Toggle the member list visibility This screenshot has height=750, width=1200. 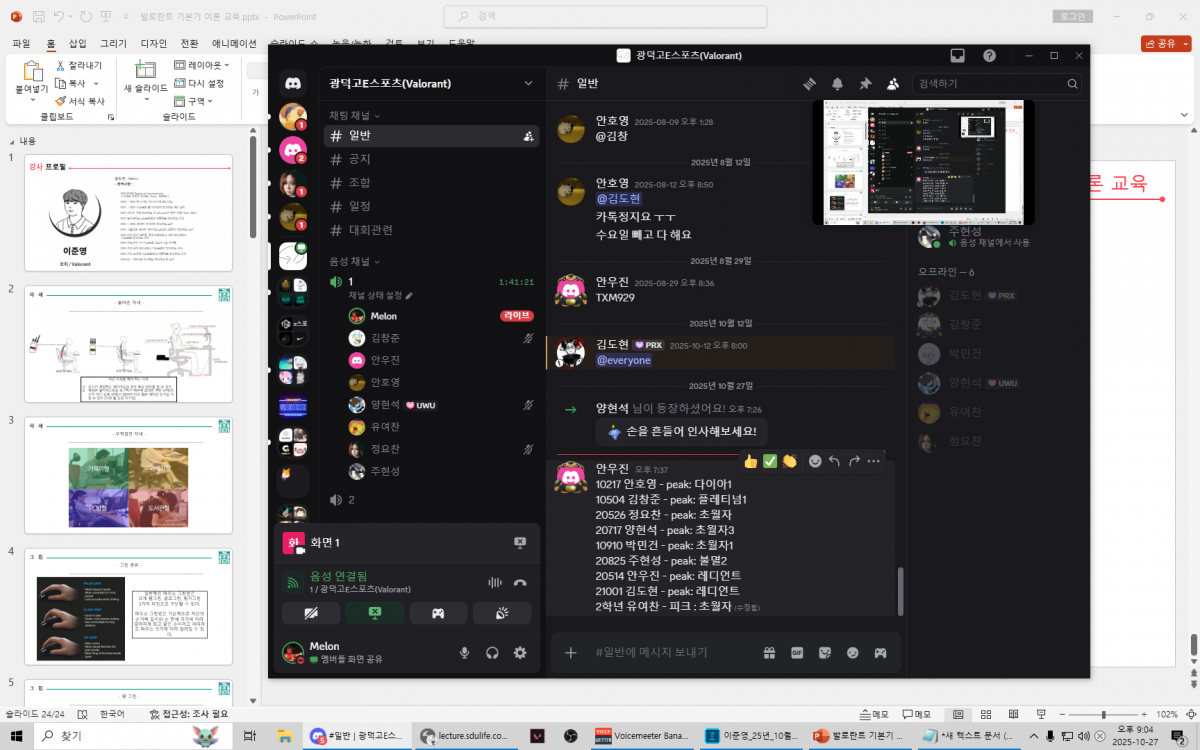tap(893, 84)
